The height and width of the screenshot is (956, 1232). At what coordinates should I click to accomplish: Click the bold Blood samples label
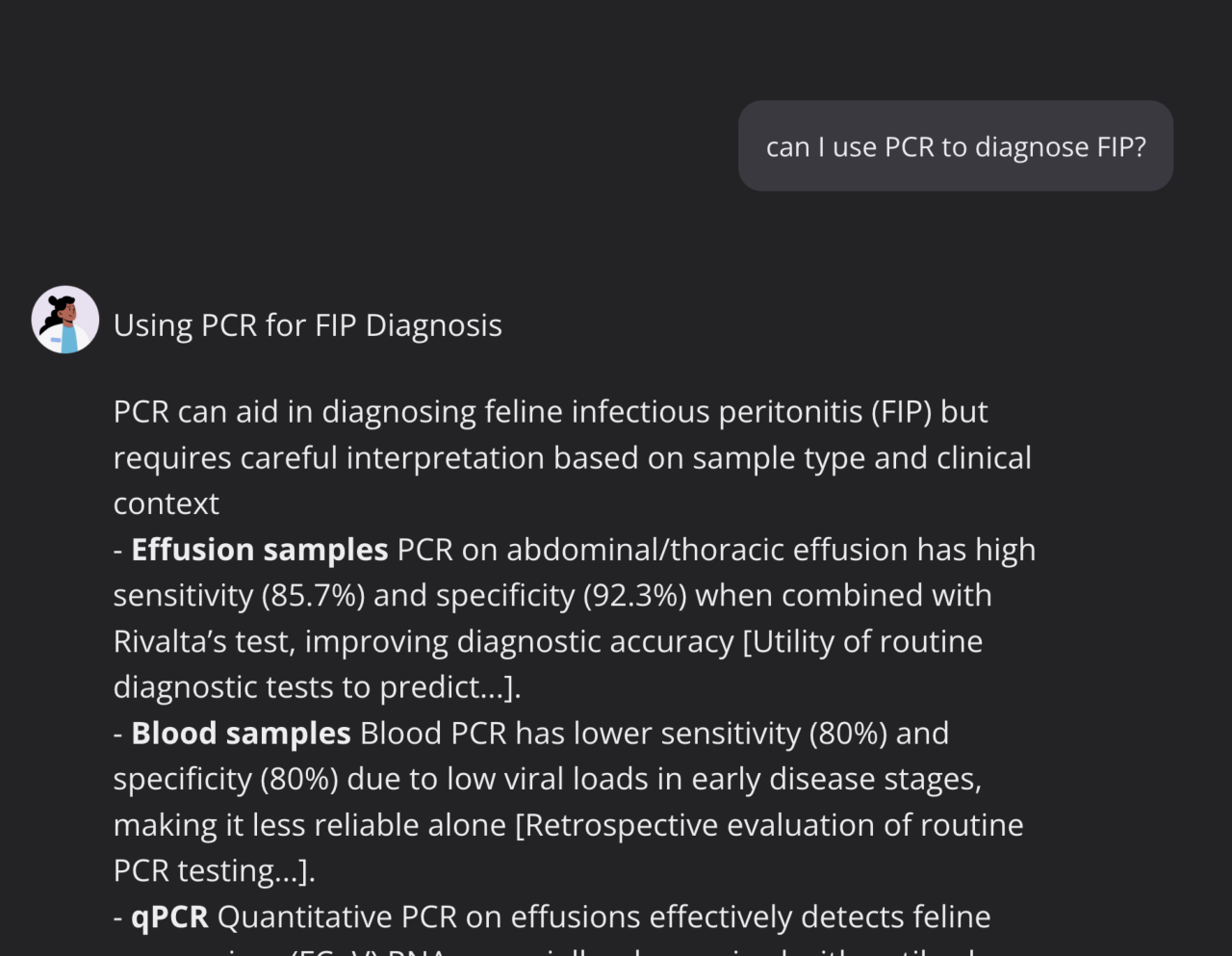(x=241, y=734)
